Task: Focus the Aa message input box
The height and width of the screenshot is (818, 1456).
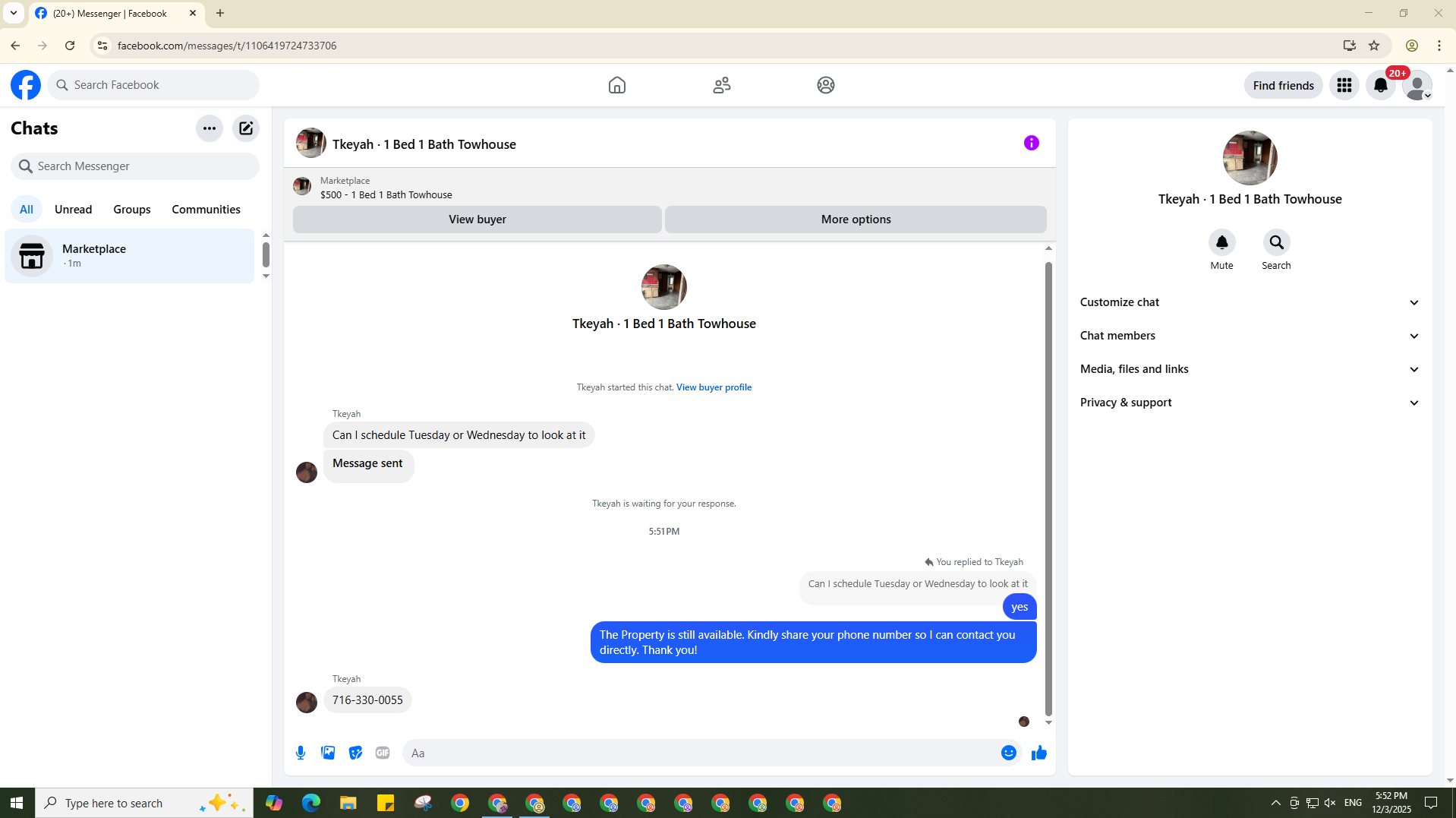Action: pos(701,753)
